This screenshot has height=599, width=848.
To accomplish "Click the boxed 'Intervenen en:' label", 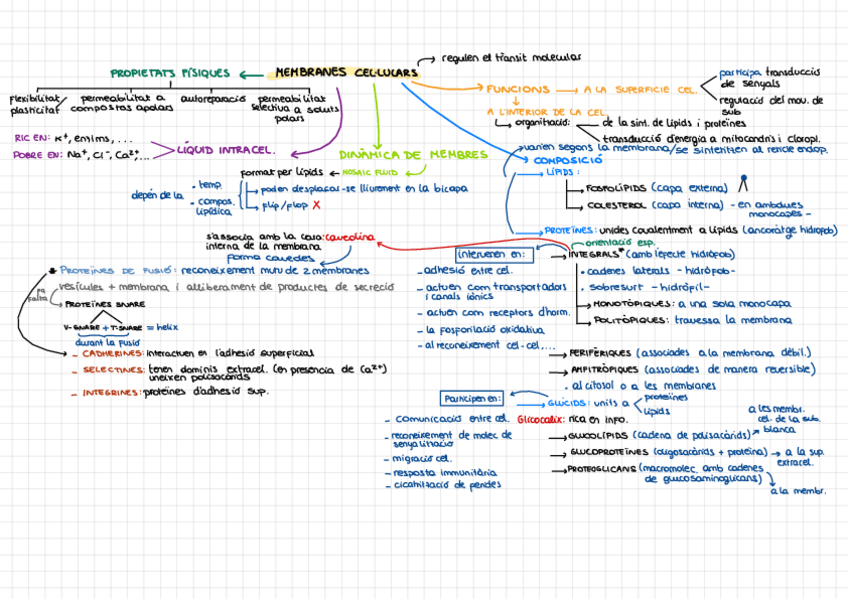I will [x=495, y=255].
